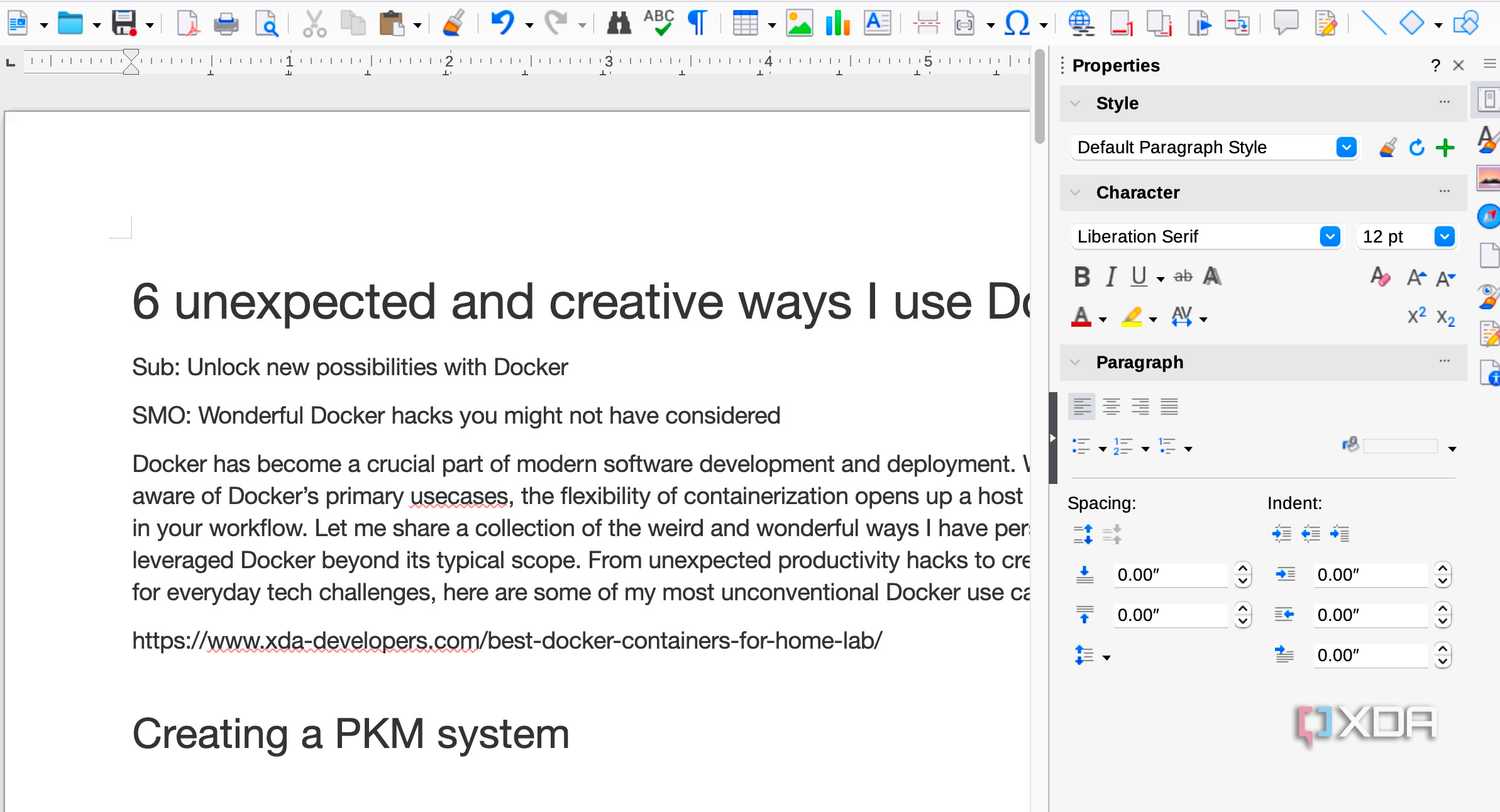This screenshot has height=812, width=1500.
Task: Toggle formatting marks (pilcrow) display
Action: (697, 22)
